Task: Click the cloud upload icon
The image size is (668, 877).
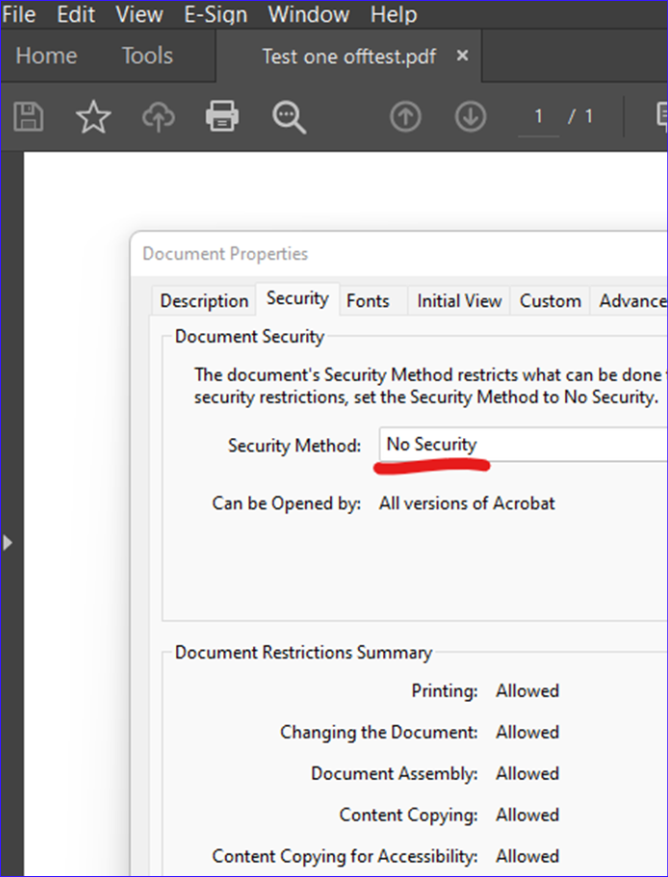Action: [158, 117]
